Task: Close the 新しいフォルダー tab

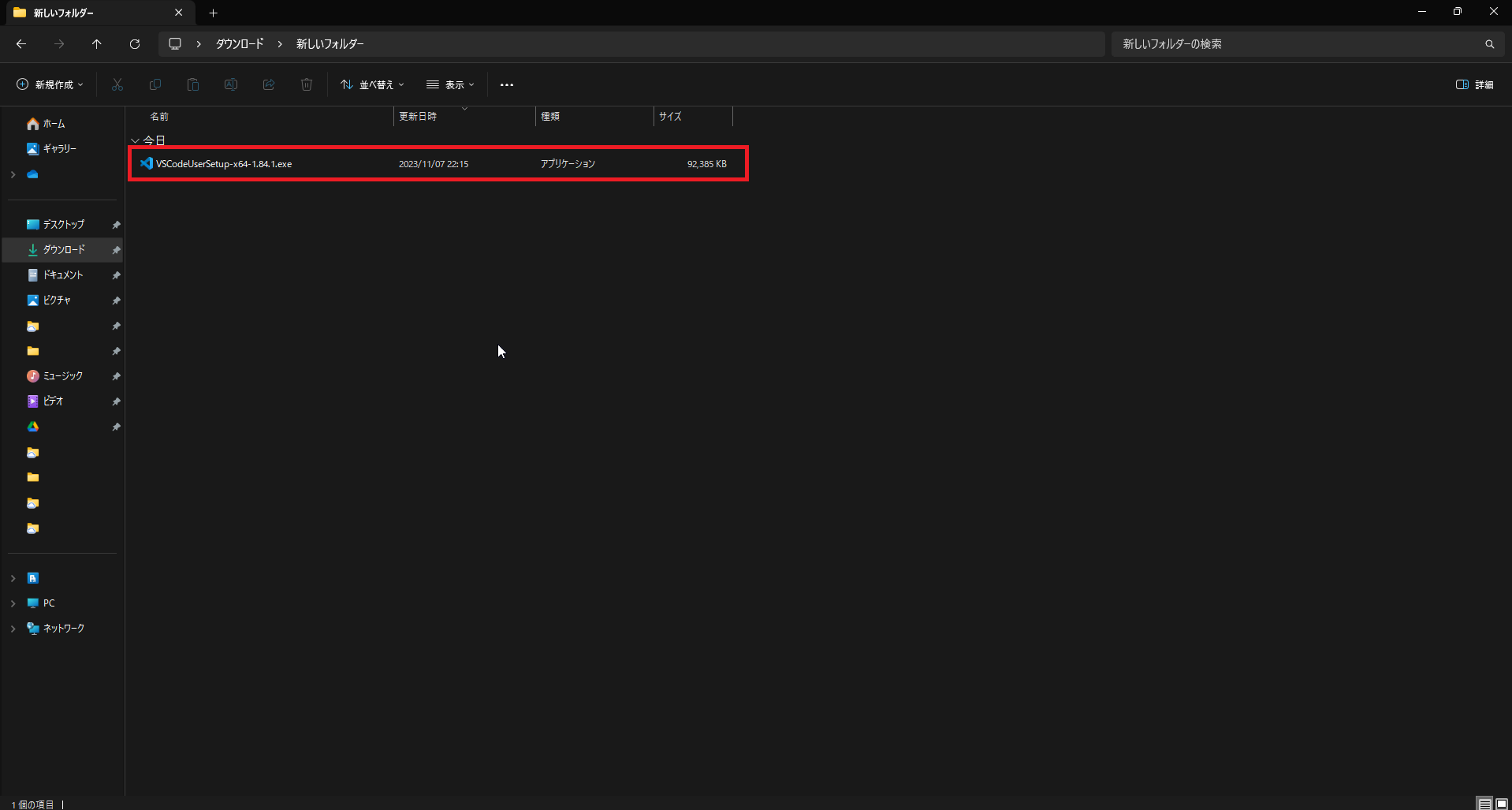Action: click(x=178, y=13)
